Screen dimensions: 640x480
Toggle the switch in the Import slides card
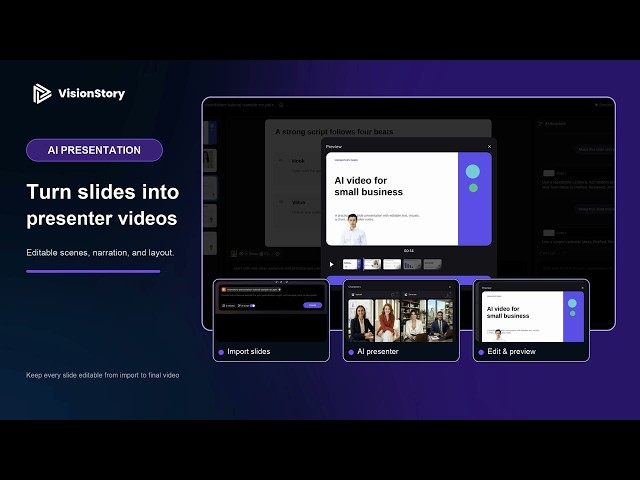[x=253, y=305]
